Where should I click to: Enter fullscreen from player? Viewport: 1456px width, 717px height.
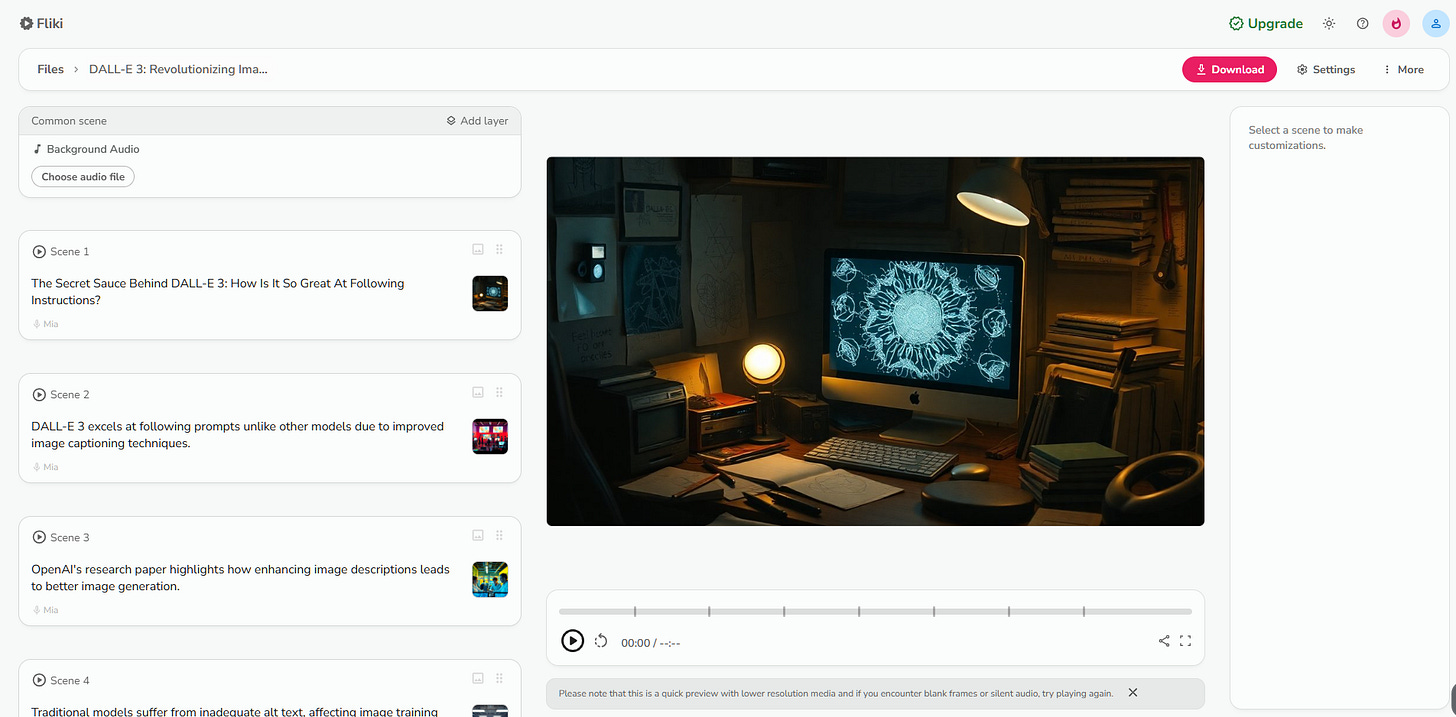point(1186,641)
